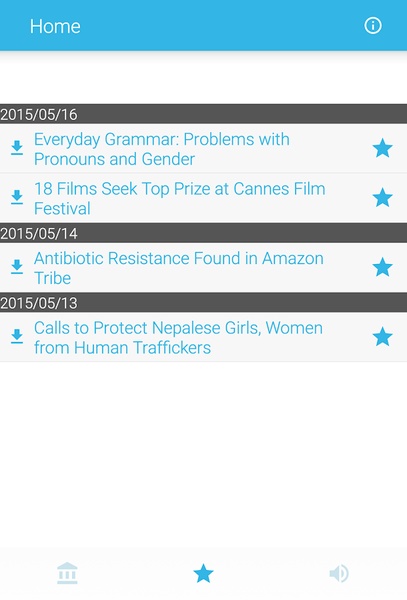Click the Home title in header

(x=55, y=26)
